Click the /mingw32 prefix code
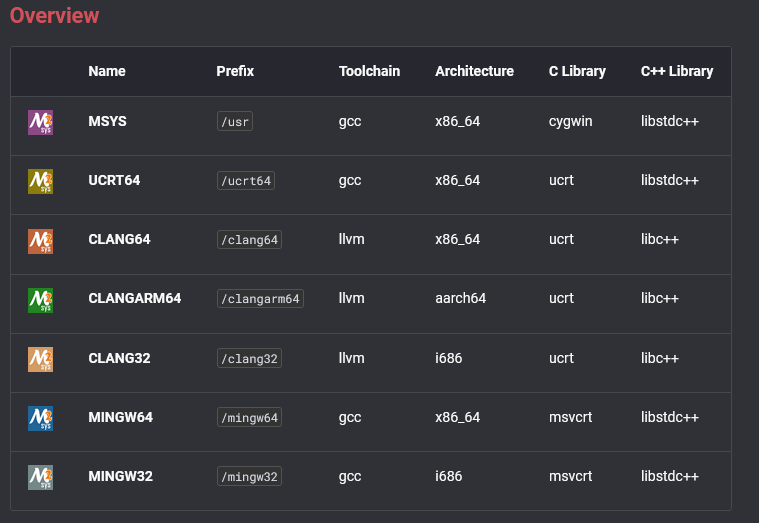 pyautogui.click(x=249, y=477)
